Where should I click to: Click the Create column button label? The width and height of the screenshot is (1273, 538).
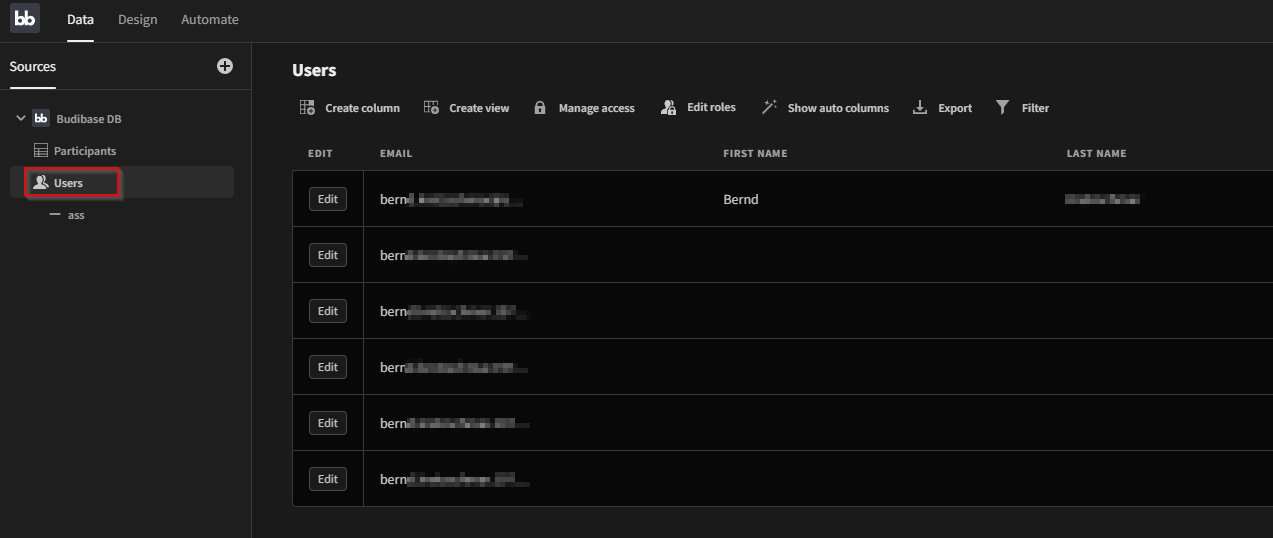(362, 108)
